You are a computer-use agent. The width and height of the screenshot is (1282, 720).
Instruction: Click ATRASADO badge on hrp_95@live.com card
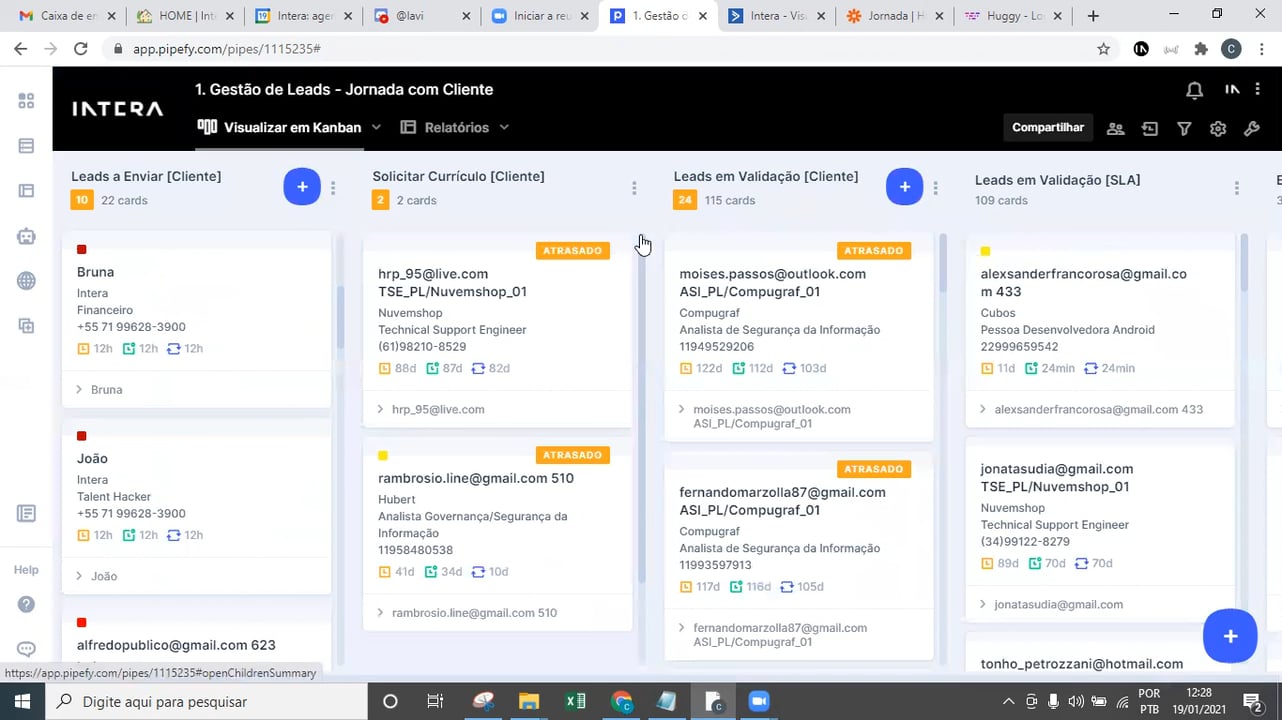572,251
